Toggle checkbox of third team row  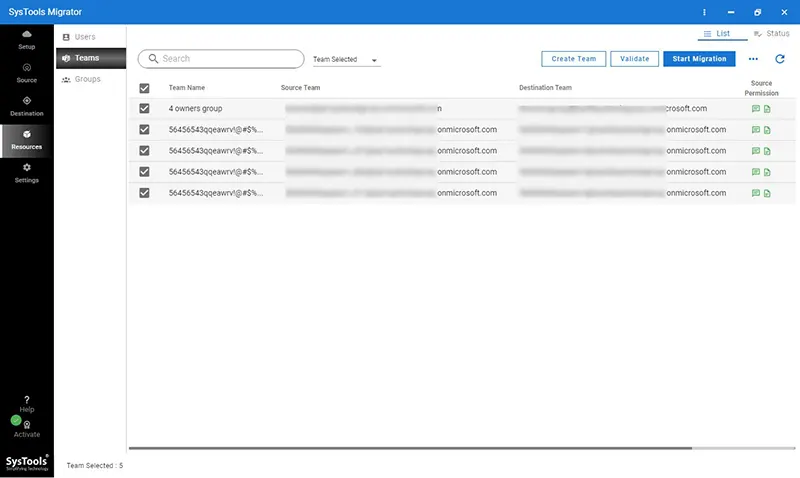[x=144, y=151]
